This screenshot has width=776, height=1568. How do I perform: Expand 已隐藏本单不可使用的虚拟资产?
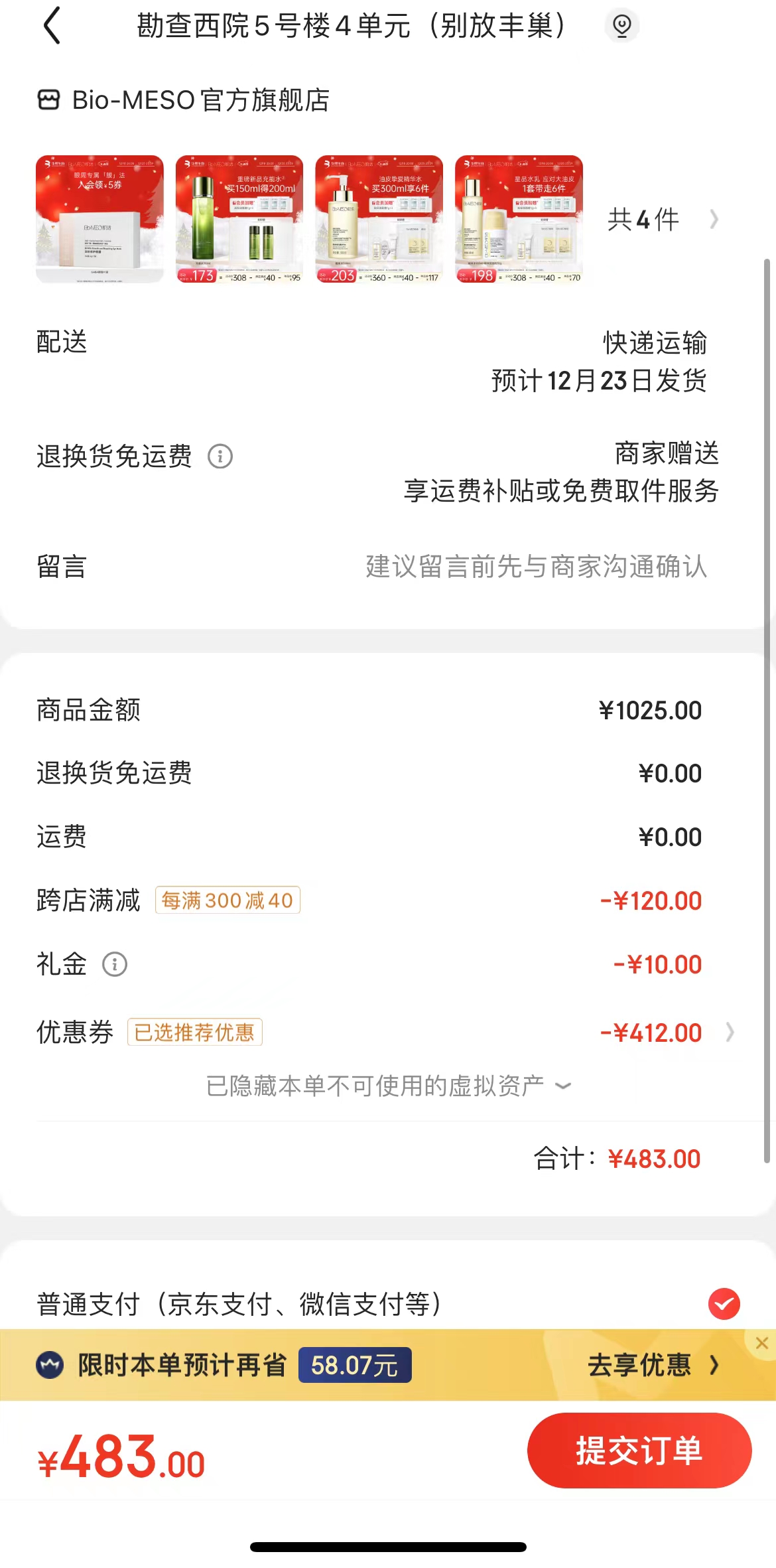click(x=388, y=1086)
